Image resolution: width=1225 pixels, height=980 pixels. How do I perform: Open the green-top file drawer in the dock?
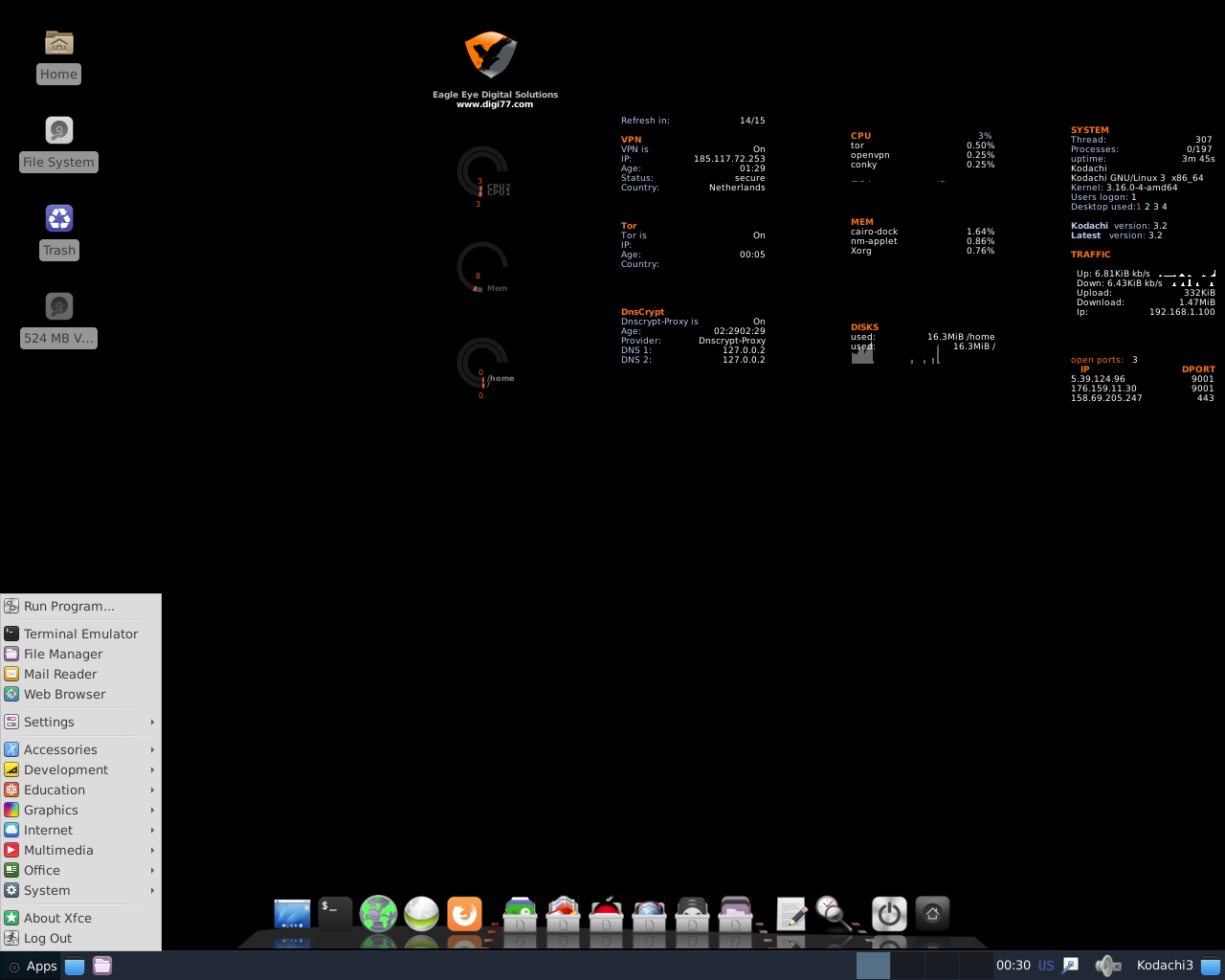pos(520,914)
